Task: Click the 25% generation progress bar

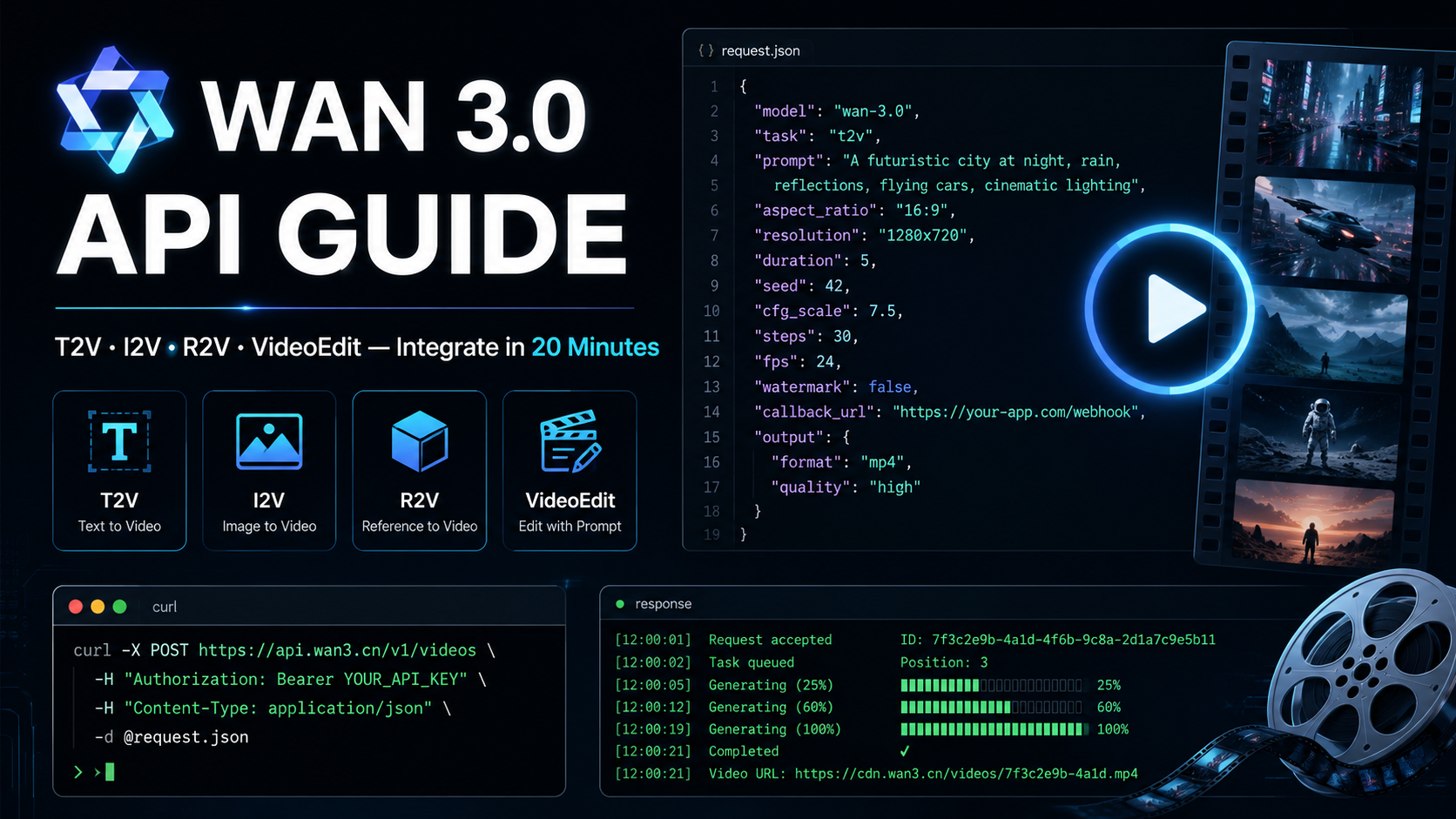Action: click(x=992, y=685)
